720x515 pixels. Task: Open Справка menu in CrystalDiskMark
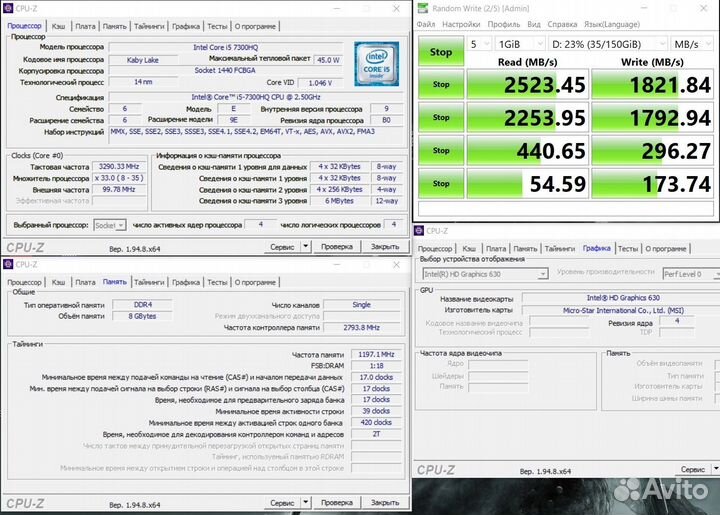tap(562, 24)
